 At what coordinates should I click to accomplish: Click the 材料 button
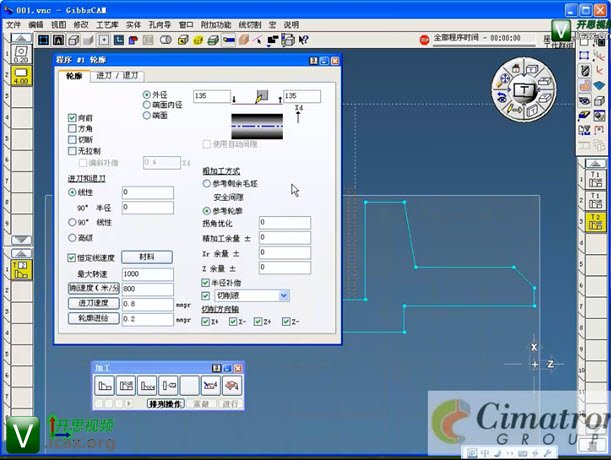pos(146,257)
